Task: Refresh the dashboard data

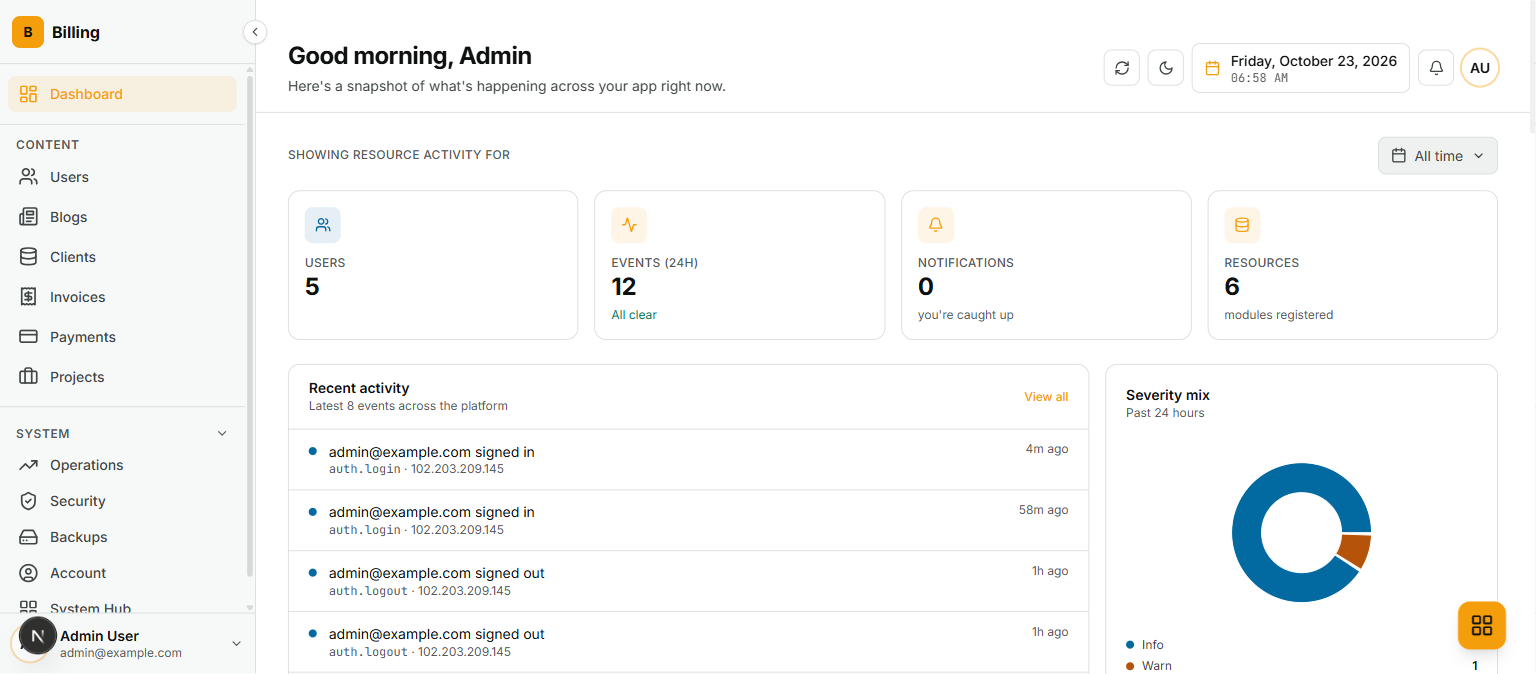Action: 1122,68
